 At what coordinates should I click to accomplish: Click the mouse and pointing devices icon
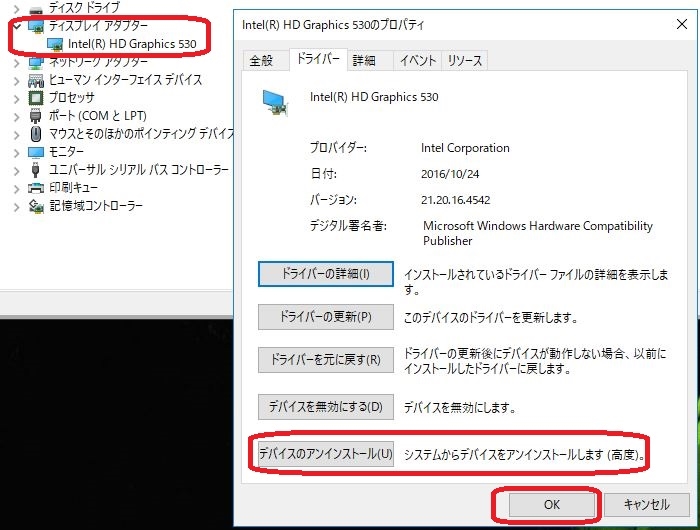(36, 134)
